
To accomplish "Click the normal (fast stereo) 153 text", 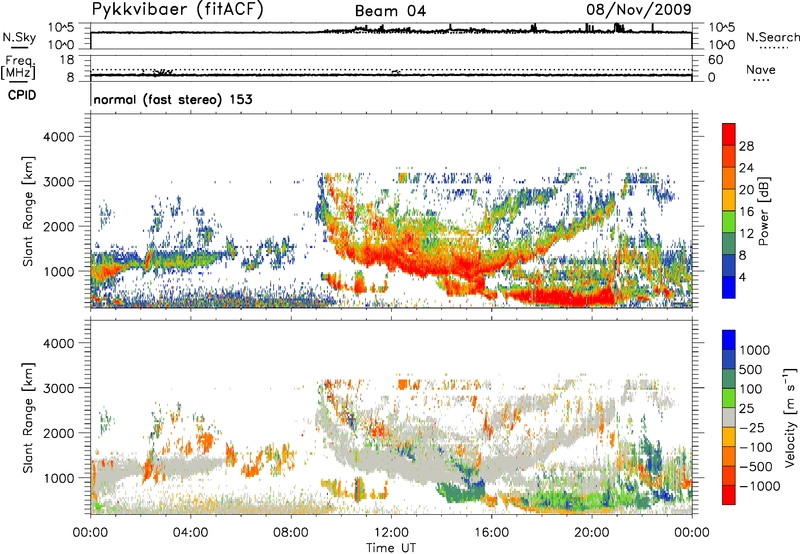I will click(x=173, y=99).
